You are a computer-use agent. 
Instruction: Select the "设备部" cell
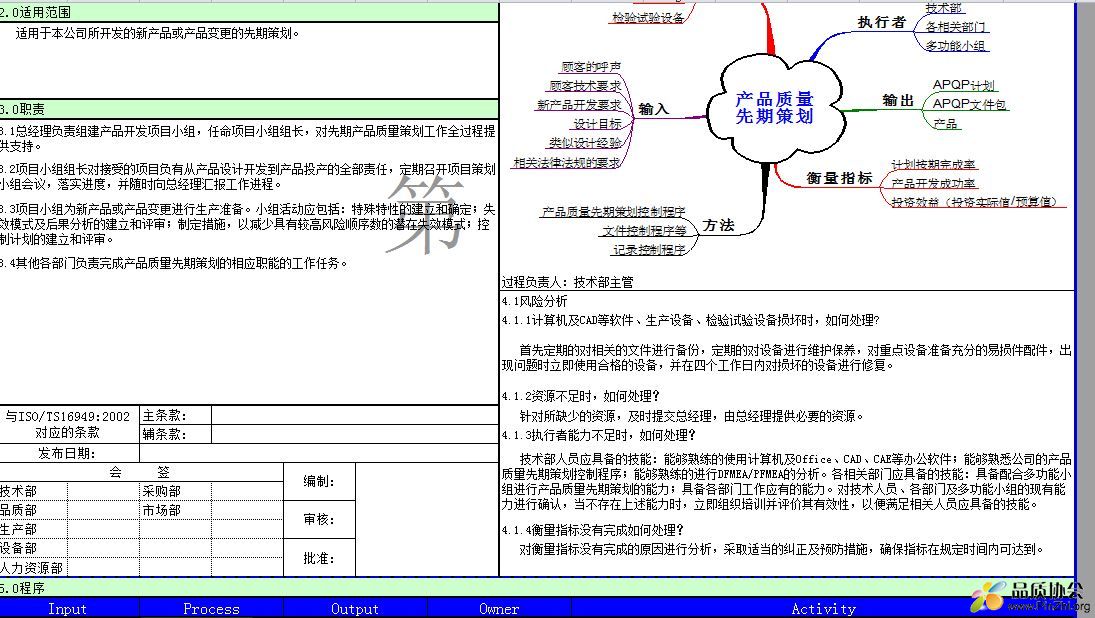(x=34, y=548)
